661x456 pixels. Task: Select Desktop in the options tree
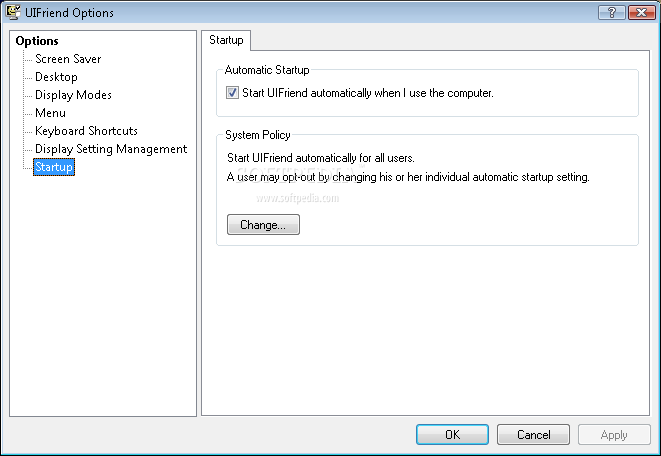coord(56,77)
